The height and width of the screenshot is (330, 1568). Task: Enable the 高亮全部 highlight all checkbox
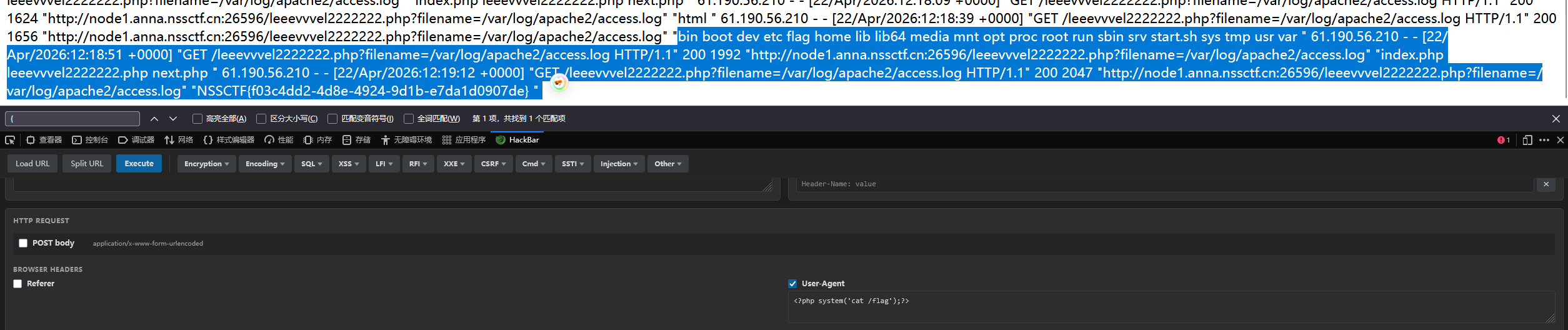pyautogui.click(x=197, y=119)
